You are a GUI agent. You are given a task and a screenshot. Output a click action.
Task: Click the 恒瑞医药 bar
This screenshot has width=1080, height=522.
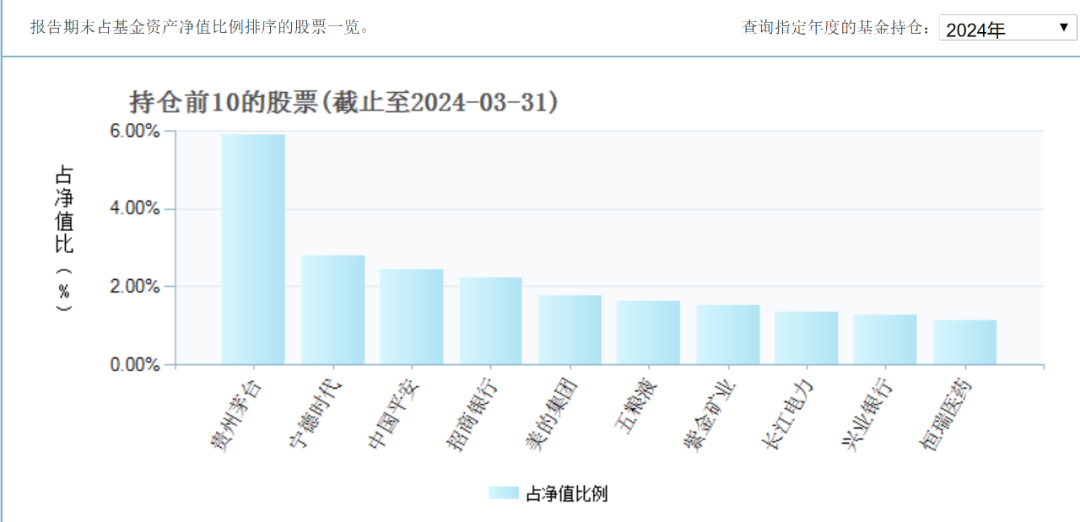pos(965,342)
